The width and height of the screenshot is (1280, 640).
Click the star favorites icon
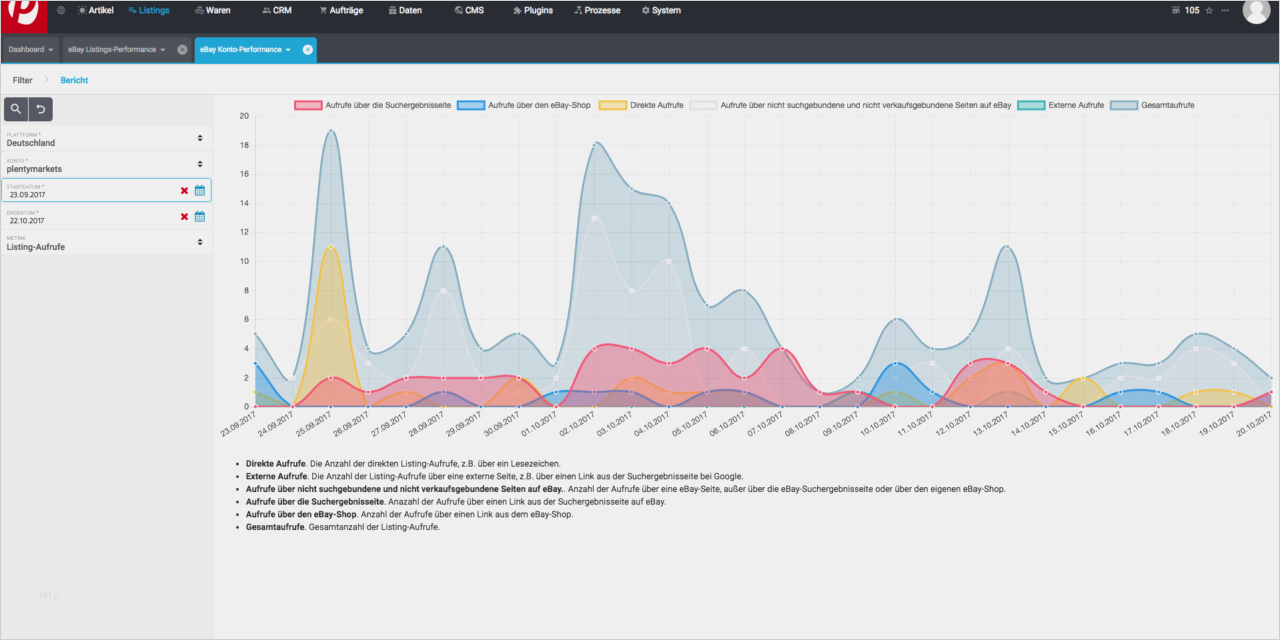click(x=1209, y=10)
